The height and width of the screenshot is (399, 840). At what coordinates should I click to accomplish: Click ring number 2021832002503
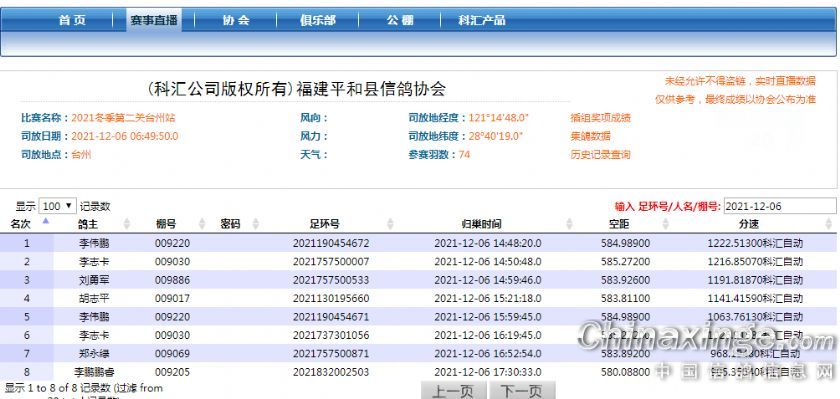coord(331,372)
